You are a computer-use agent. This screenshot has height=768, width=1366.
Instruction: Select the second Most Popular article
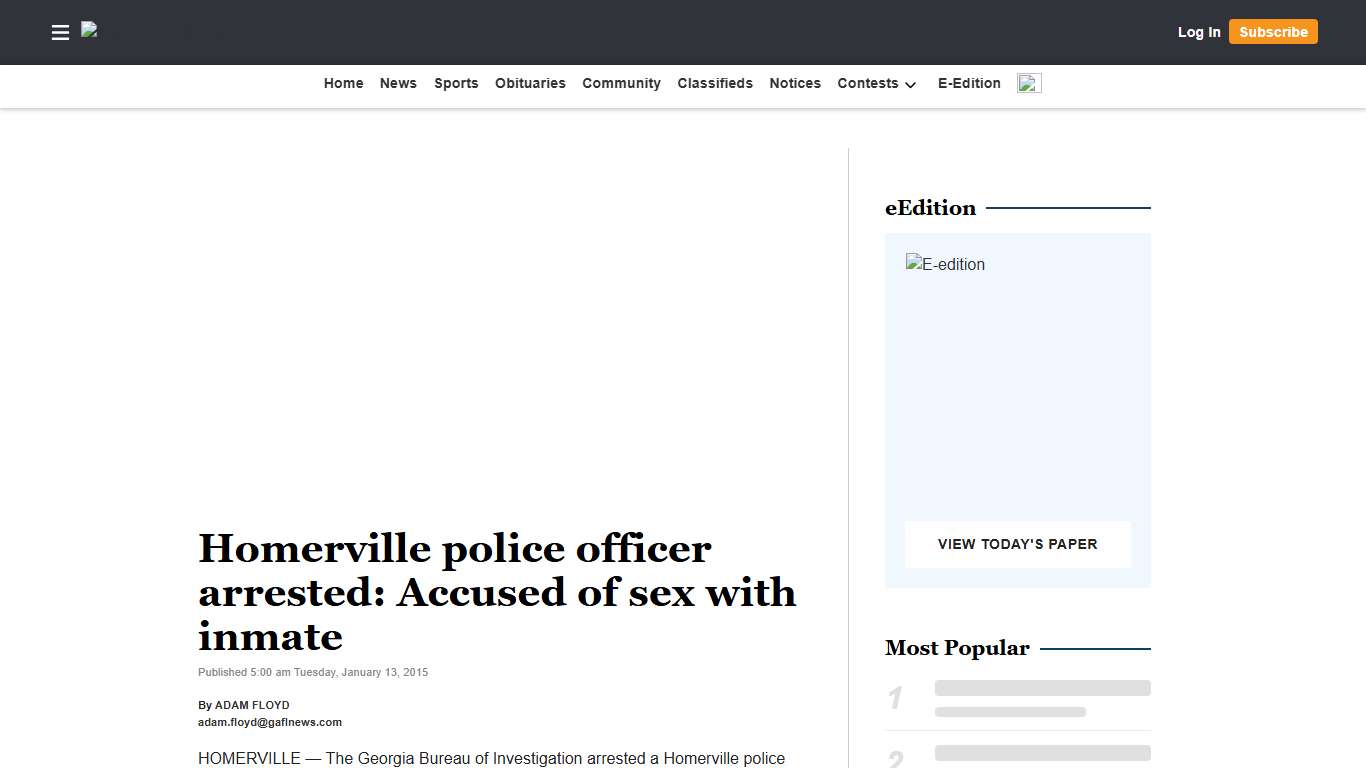click(1042, 755)
